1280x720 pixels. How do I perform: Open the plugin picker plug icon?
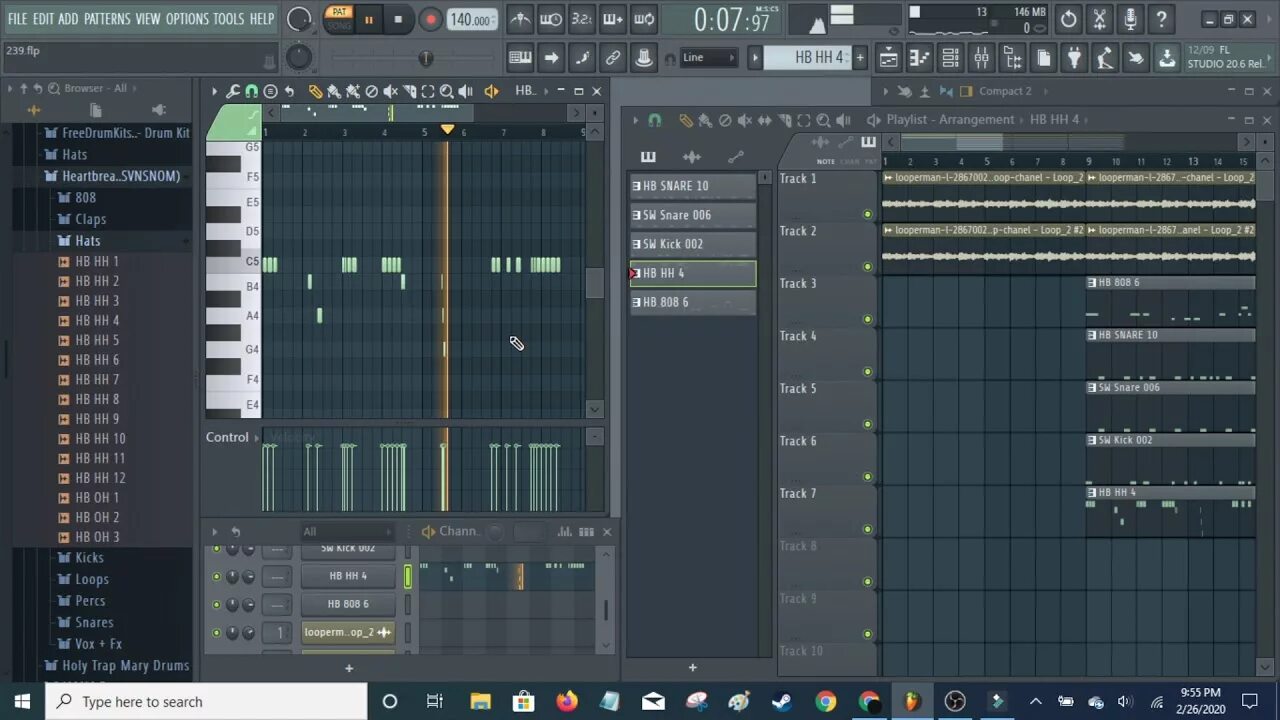point(1074,59)
